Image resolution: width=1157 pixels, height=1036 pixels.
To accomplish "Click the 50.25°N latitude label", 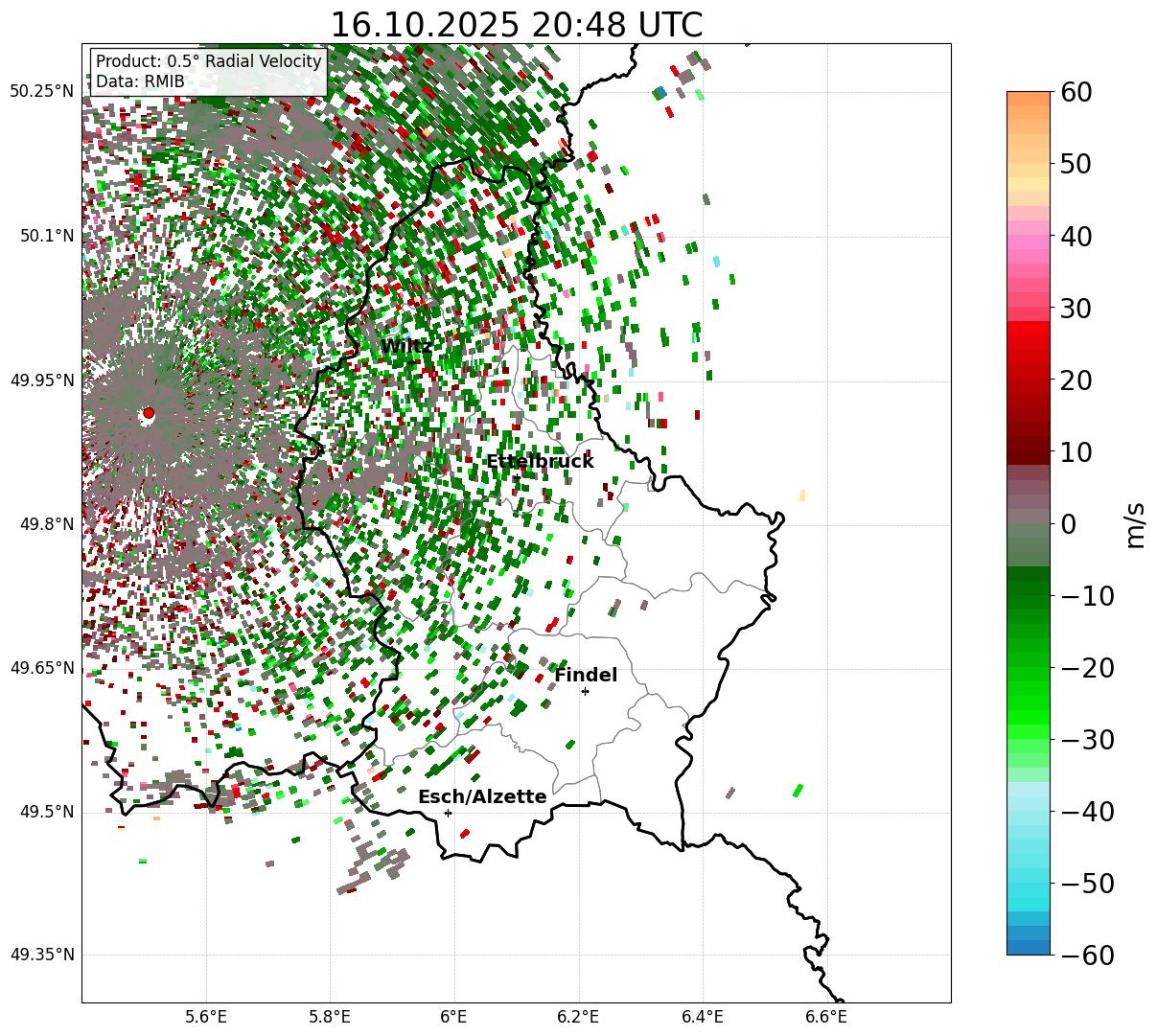I will (x=42, y=92).
